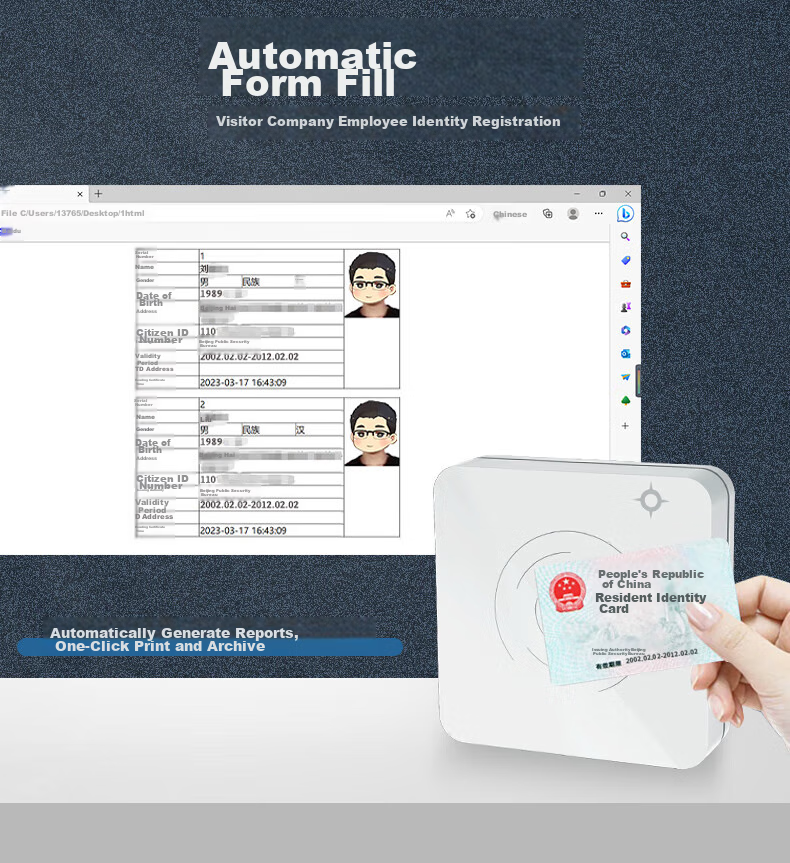Click the portrait photo in record 2

click(x=372, y=433)
